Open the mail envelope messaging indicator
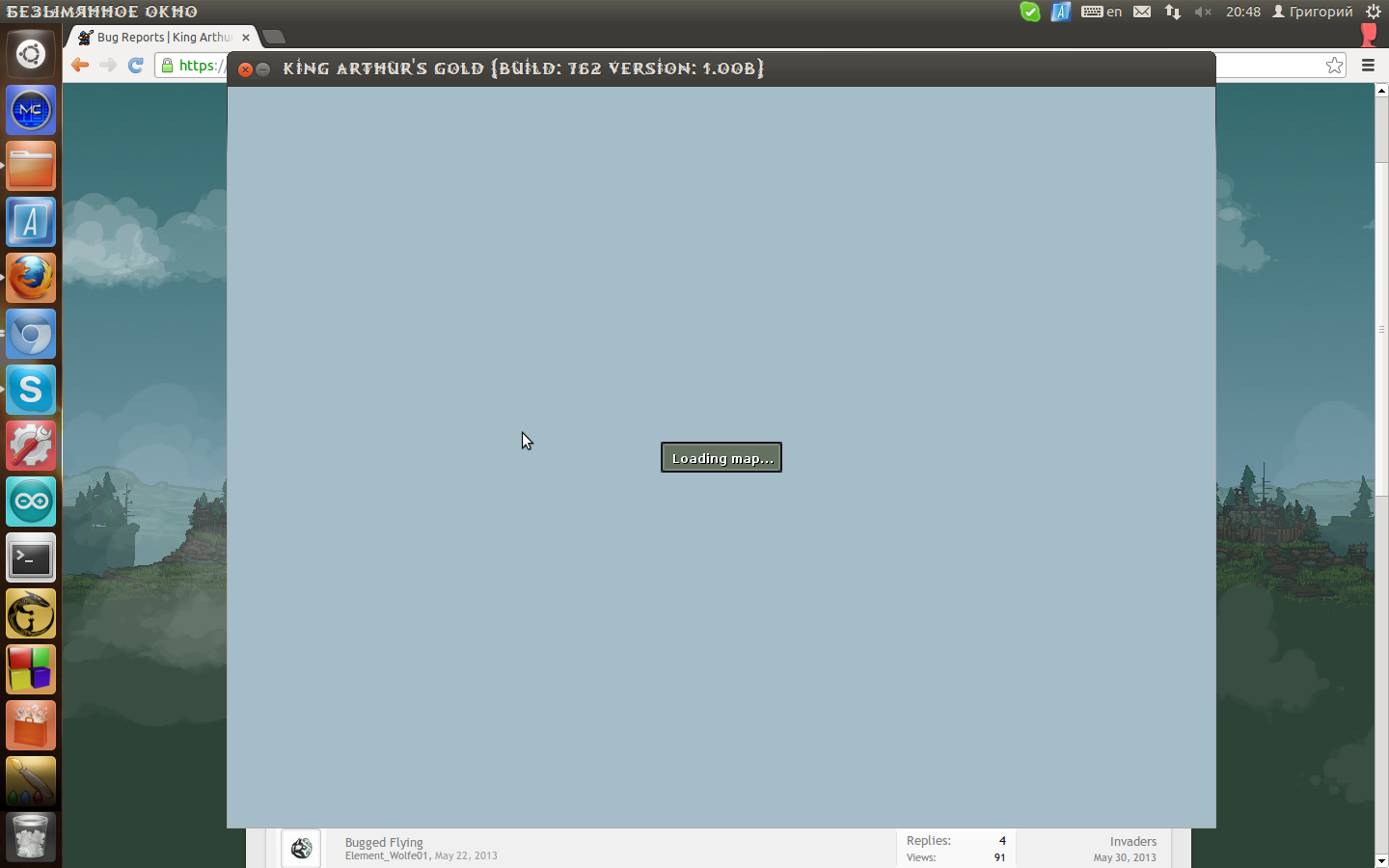 pyautogui.click(x=1142, y=12)
